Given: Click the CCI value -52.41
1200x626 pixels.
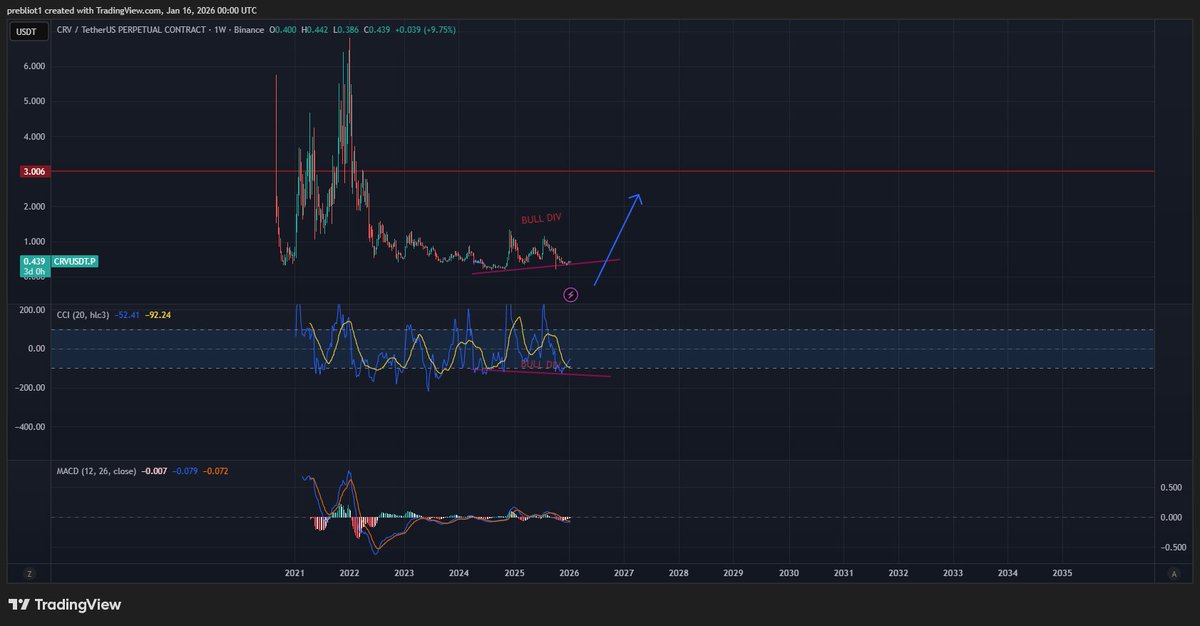Looking at the screenshot, I should pos(128,314).
